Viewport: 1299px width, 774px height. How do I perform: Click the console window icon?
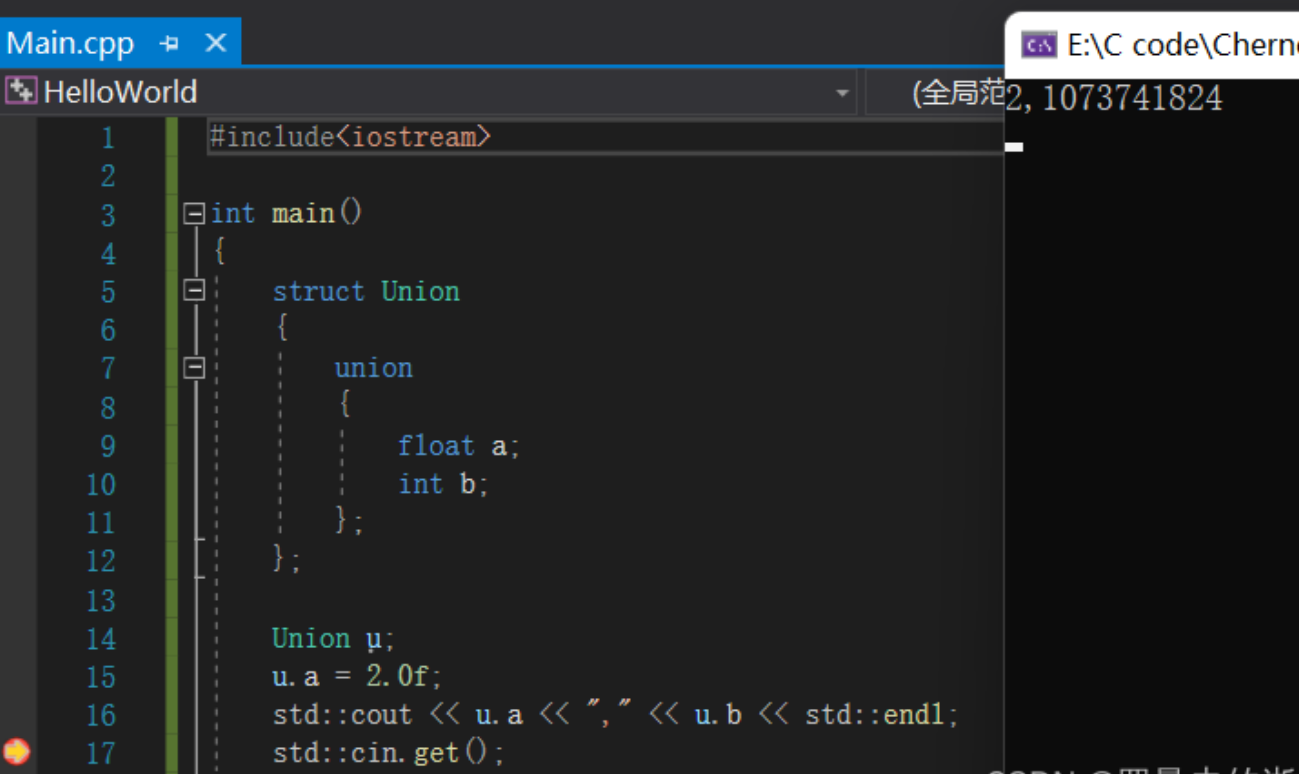[1039, 45]
